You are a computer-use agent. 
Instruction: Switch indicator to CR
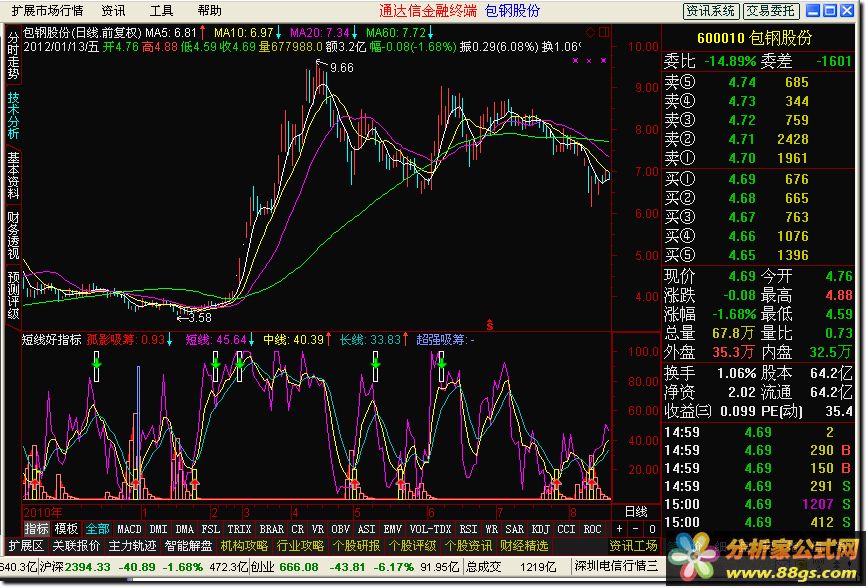pyautogui.click(x=298, y=529)
